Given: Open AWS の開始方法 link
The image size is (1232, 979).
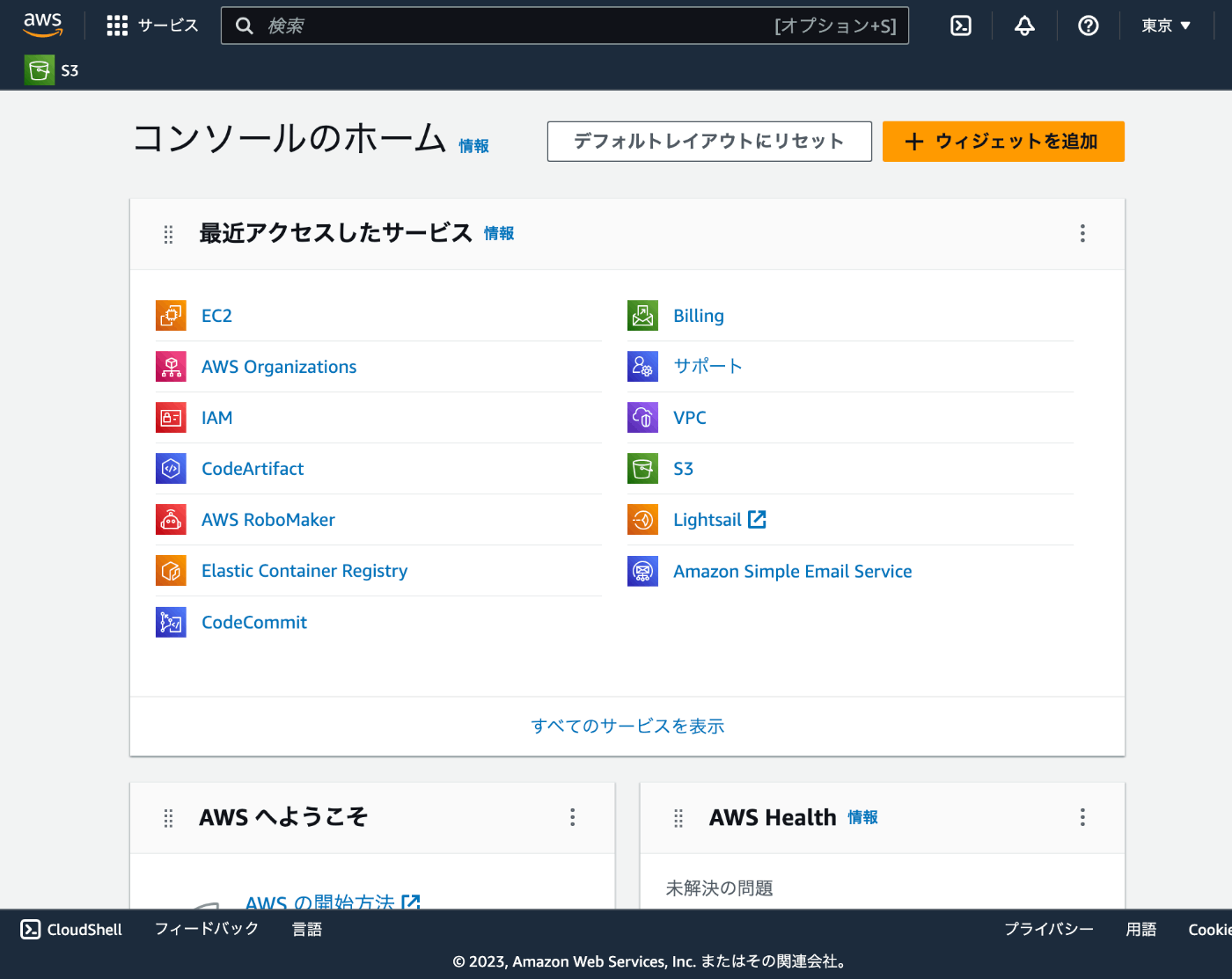Looking at the screenshot, I should [x=333, y=902].
